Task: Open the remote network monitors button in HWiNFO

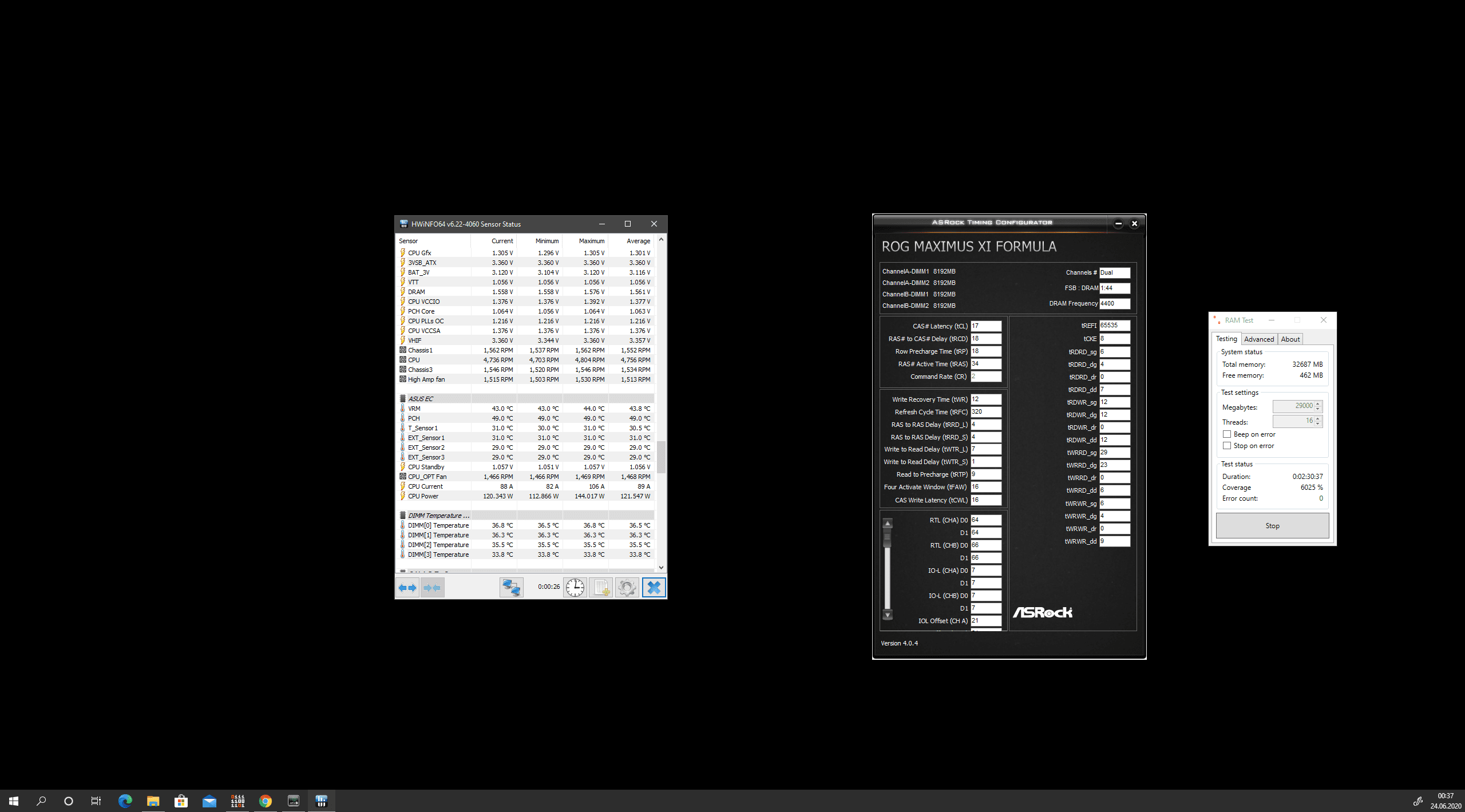Action: (x=511, y=588)
